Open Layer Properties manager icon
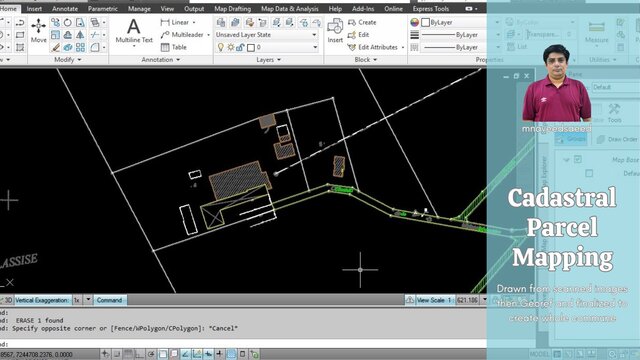The height and width of the screenshot is (360, 640). click(221, 22)
